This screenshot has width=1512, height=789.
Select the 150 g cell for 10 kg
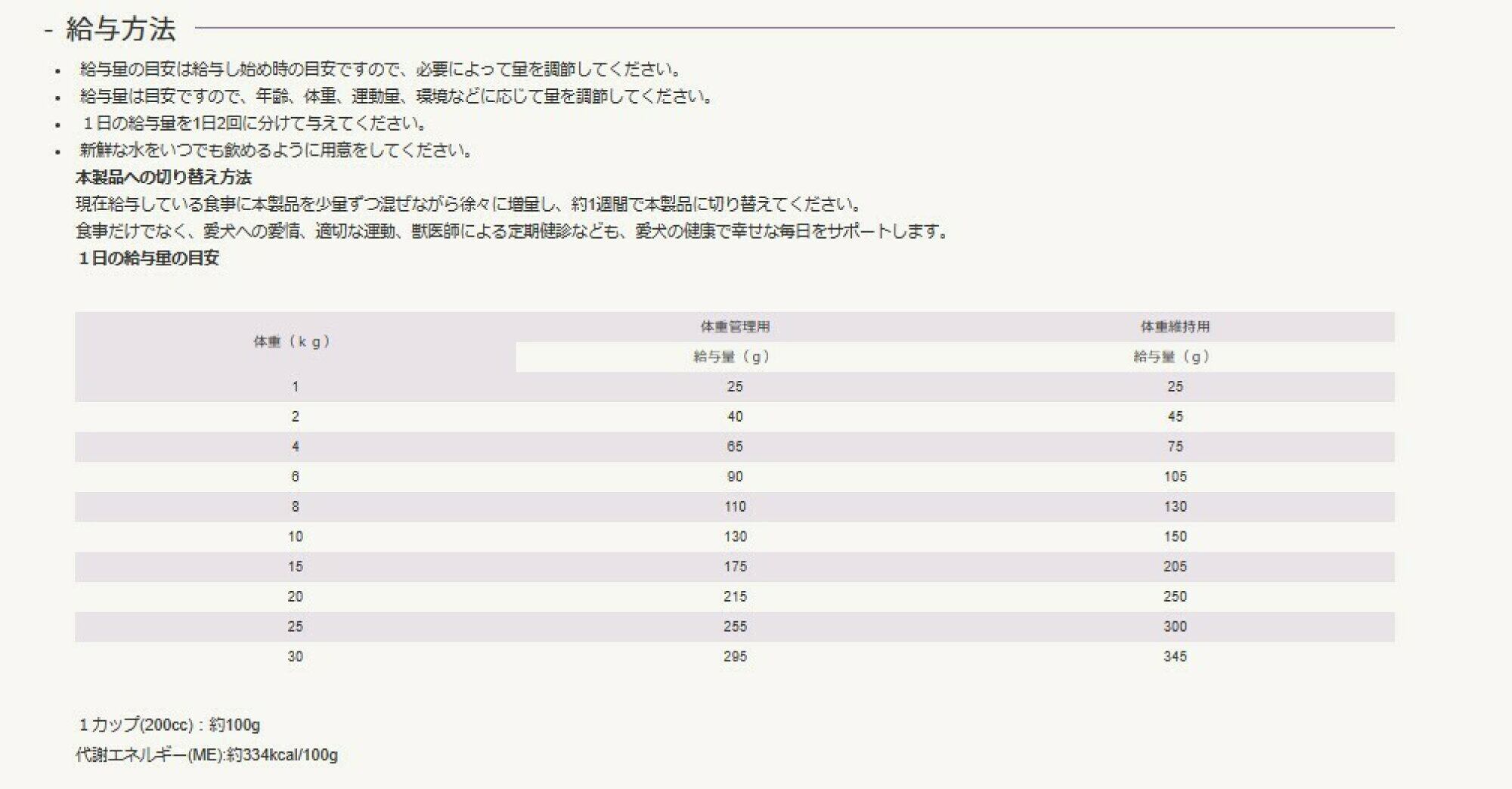pyautogui.click(x=1175, y=537)
